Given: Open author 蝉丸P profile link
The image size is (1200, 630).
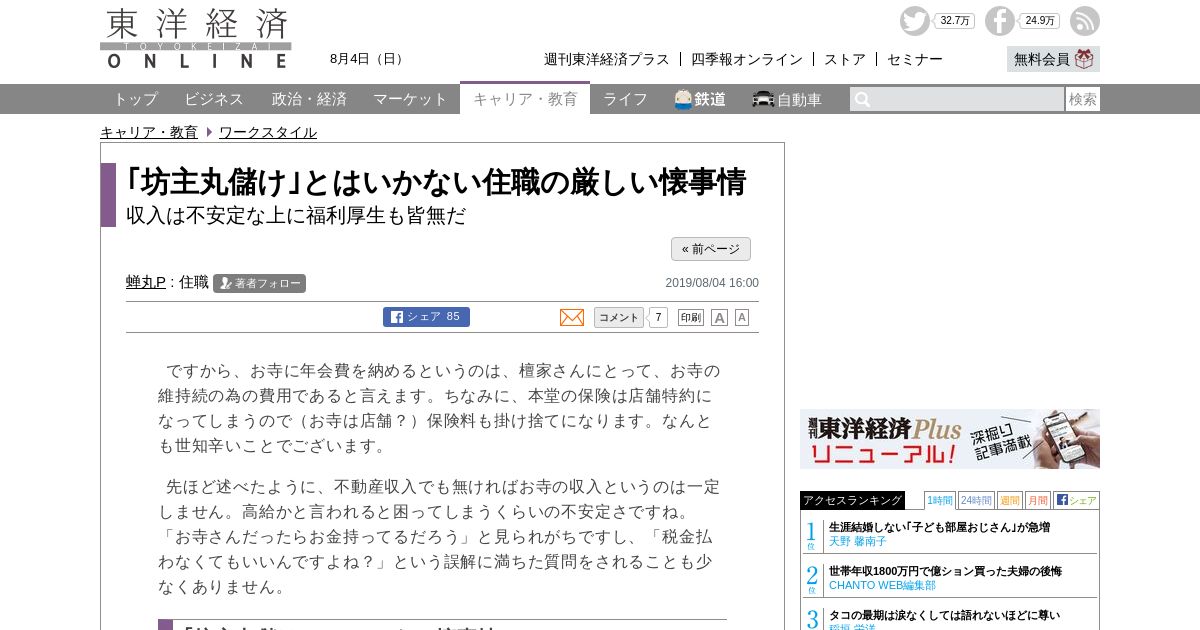Looking at the screenshot, I should click(x=146, y=282).
